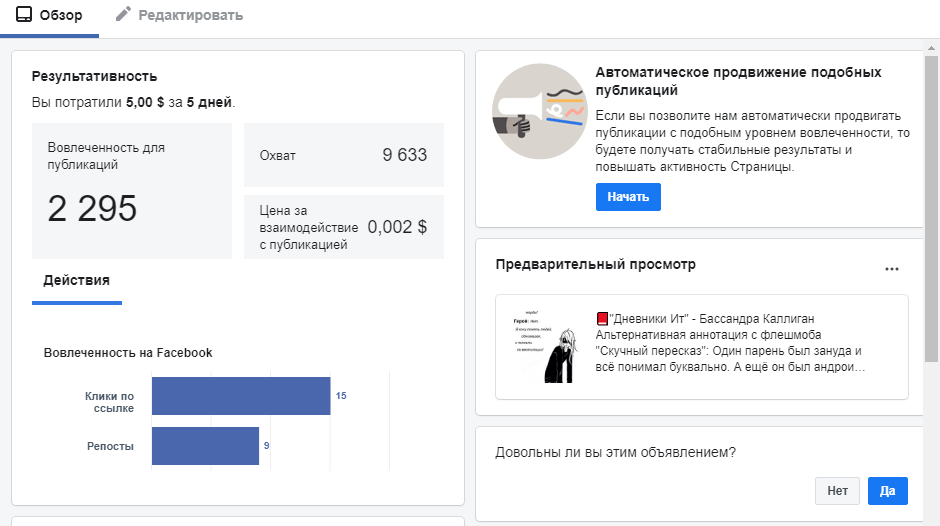The image size is (940, 526).
Task: Select the Действия tab
Action: pyautogui.click(x=76, y=281)
